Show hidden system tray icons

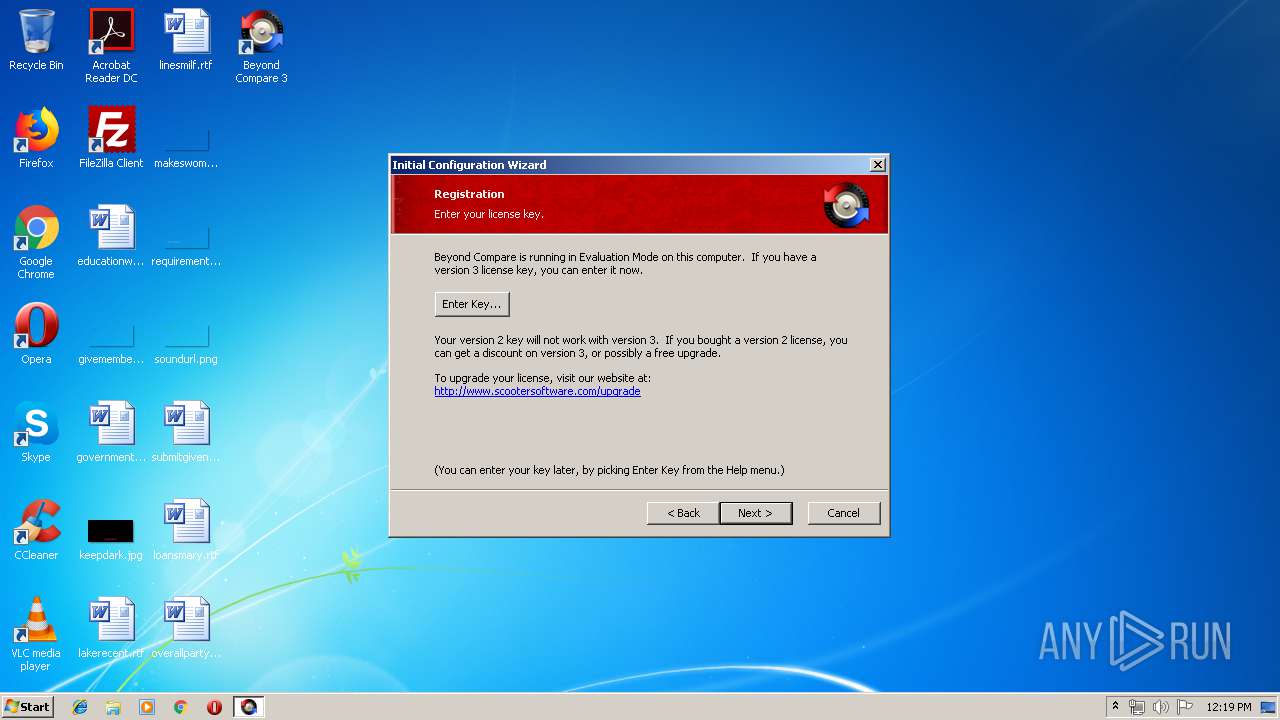tap(1115, 707)
